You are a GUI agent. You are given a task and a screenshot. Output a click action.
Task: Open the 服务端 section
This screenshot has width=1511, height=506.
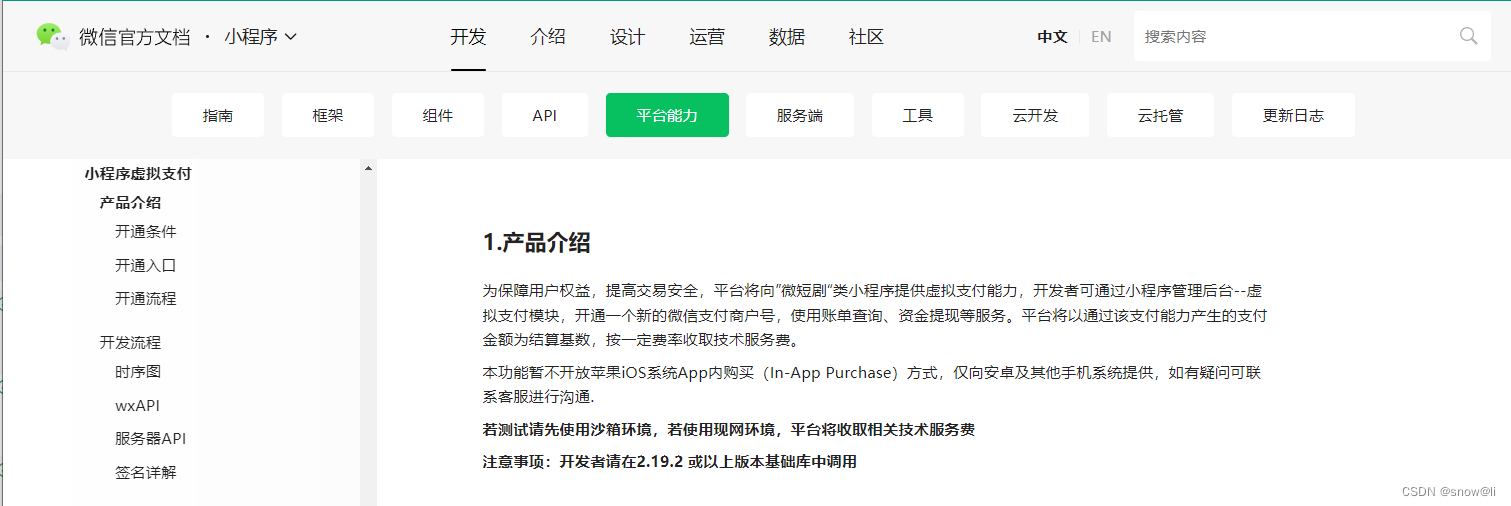tap(800, 115)
